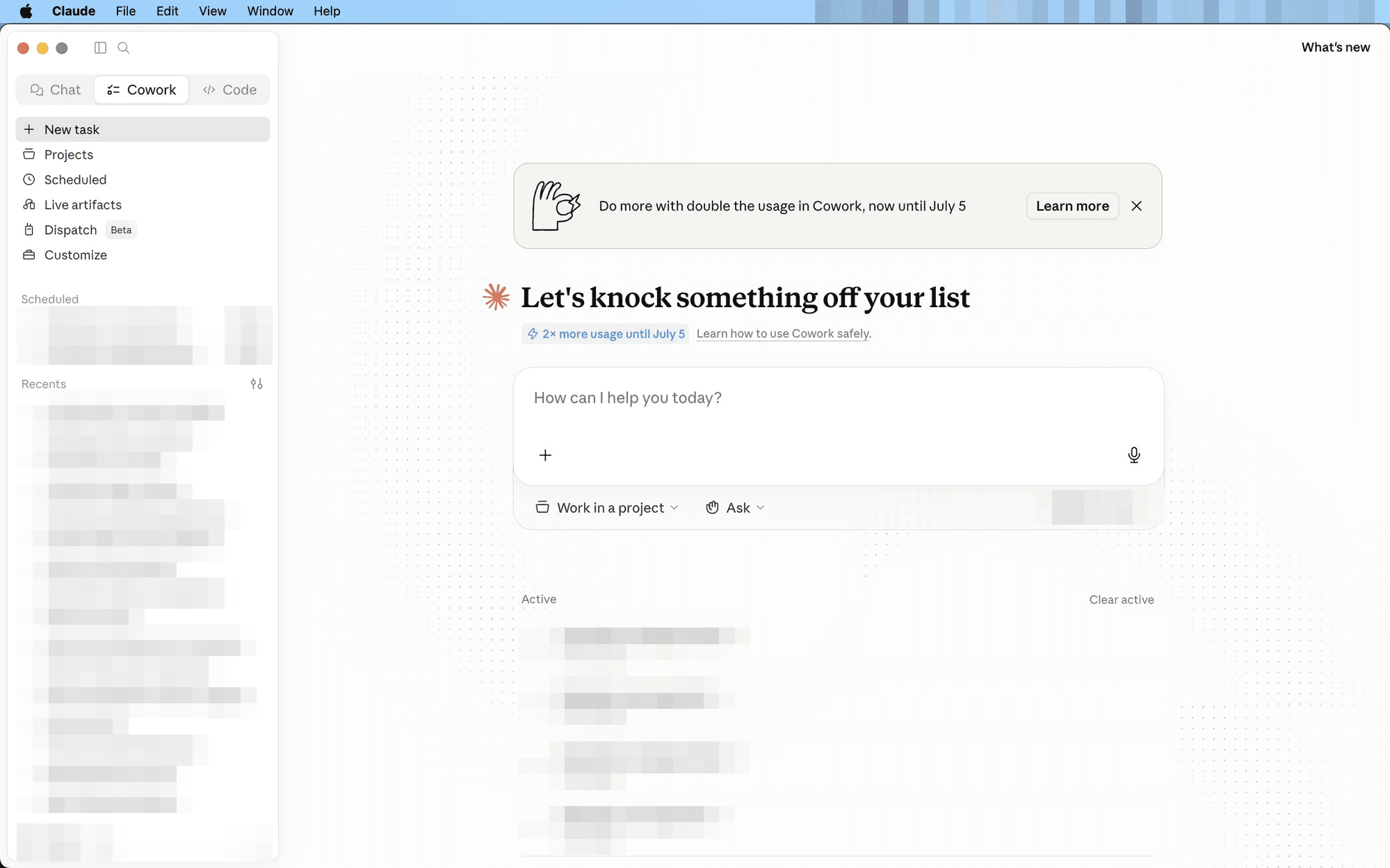Open the Apple menu
The height and width of the screenshot is (868, 1390).
pos(26,11)
